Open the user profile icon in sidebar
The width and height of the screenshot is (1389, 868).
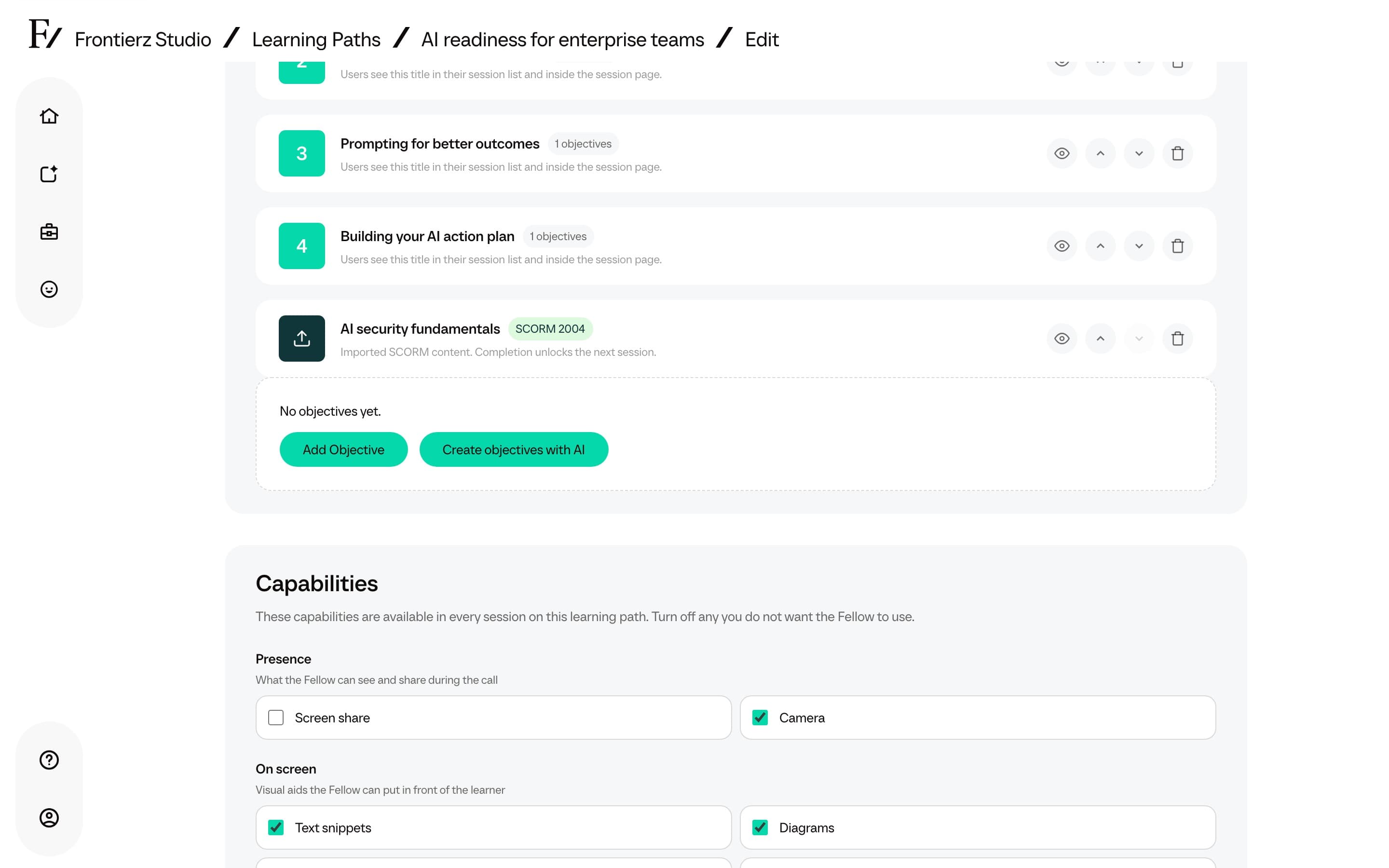pos(49,817)
